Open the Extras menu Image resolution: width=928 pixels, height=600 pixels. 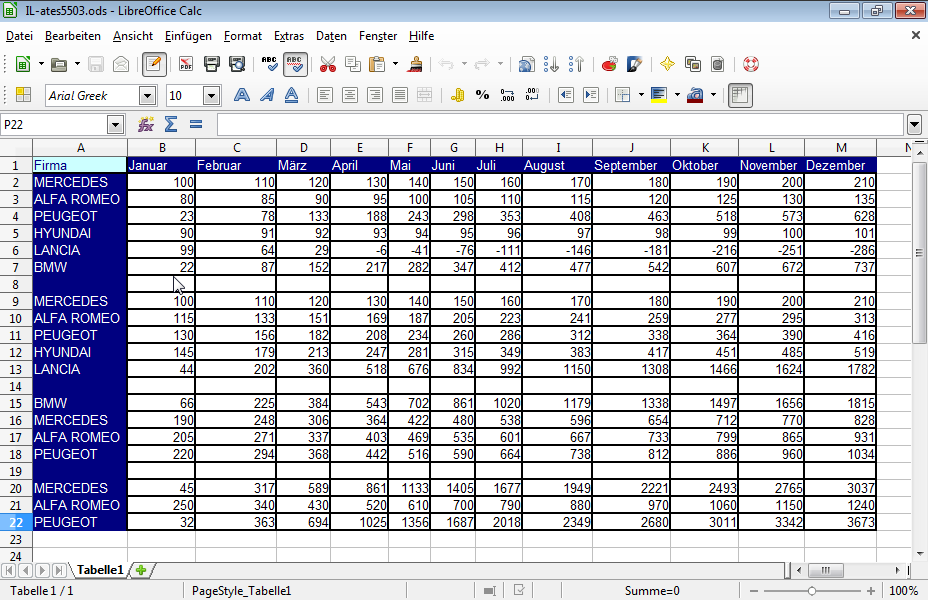[x=289, y=36]
